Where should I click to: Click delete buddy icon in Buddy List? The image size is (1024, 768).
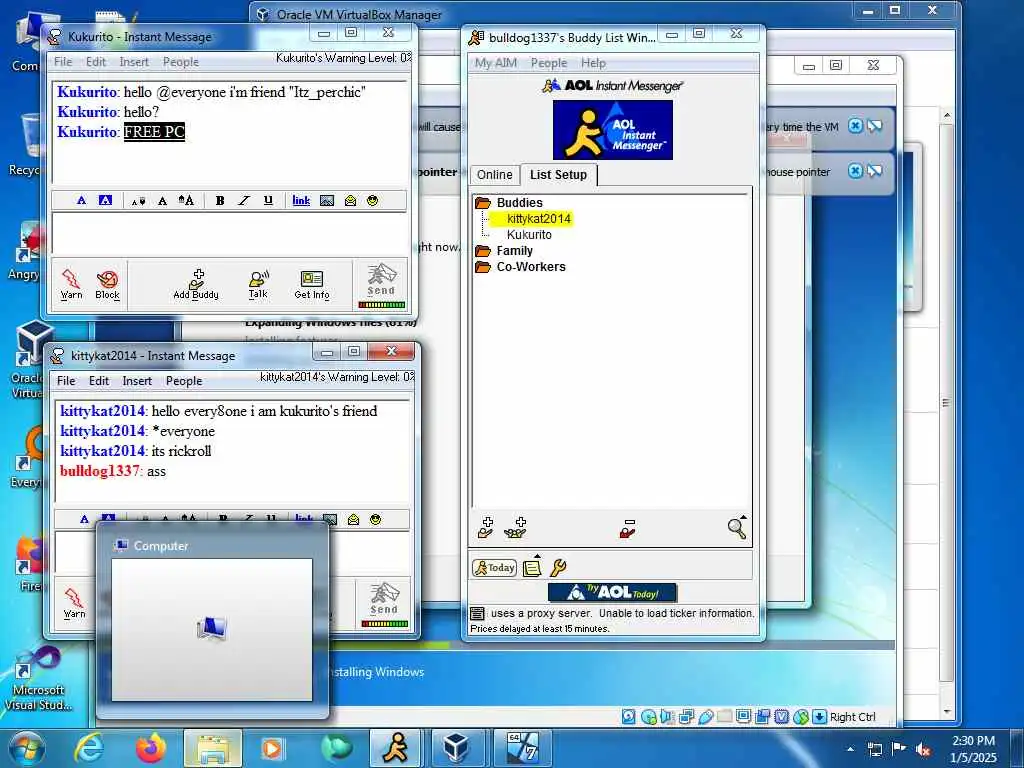coord(628,528)
